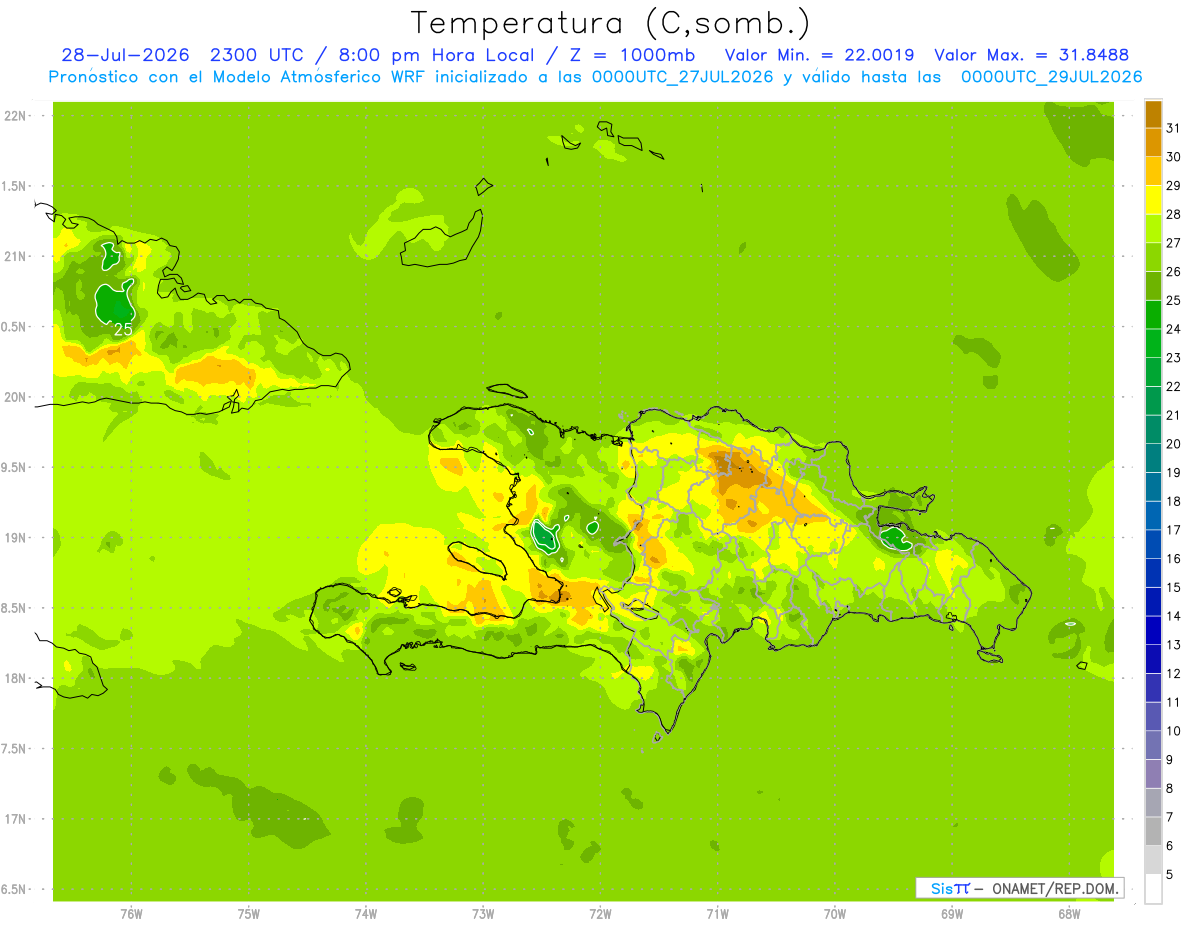
Task: Click the '28' value on color scale
Action: tap(1173, 214)
